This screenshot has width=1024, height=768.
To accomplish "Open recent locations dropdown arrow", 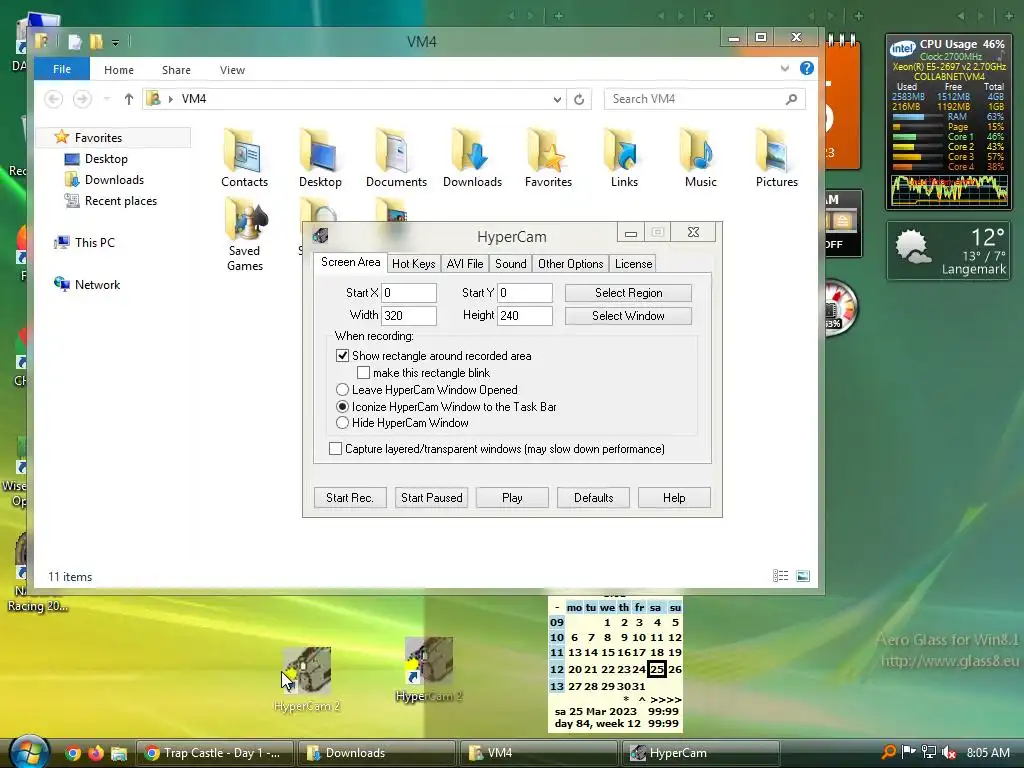I will pyautogui.click(x=106, y=99).
